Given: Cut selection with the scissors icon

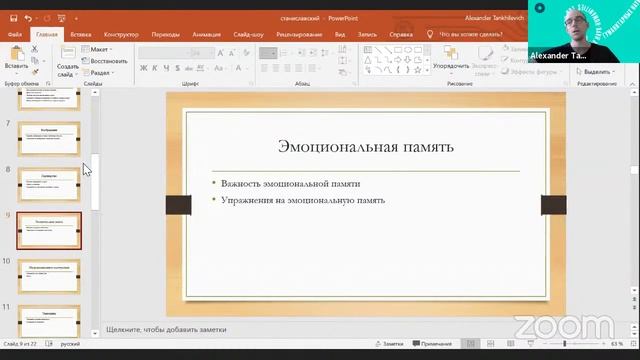Looking at the screenshot, I should [x=35, y=49].
